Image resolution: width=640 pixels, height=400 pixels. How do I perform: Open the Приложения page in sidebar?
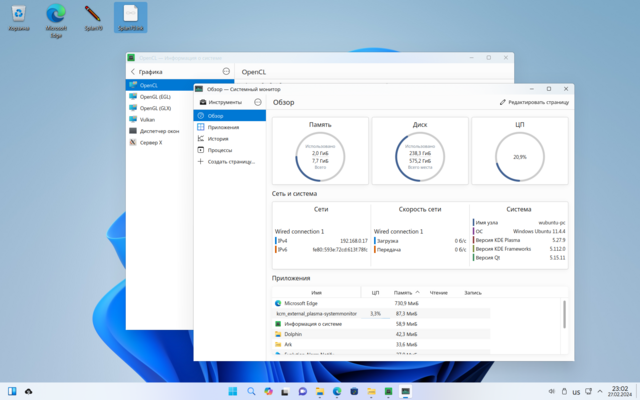tap(224, 127)
